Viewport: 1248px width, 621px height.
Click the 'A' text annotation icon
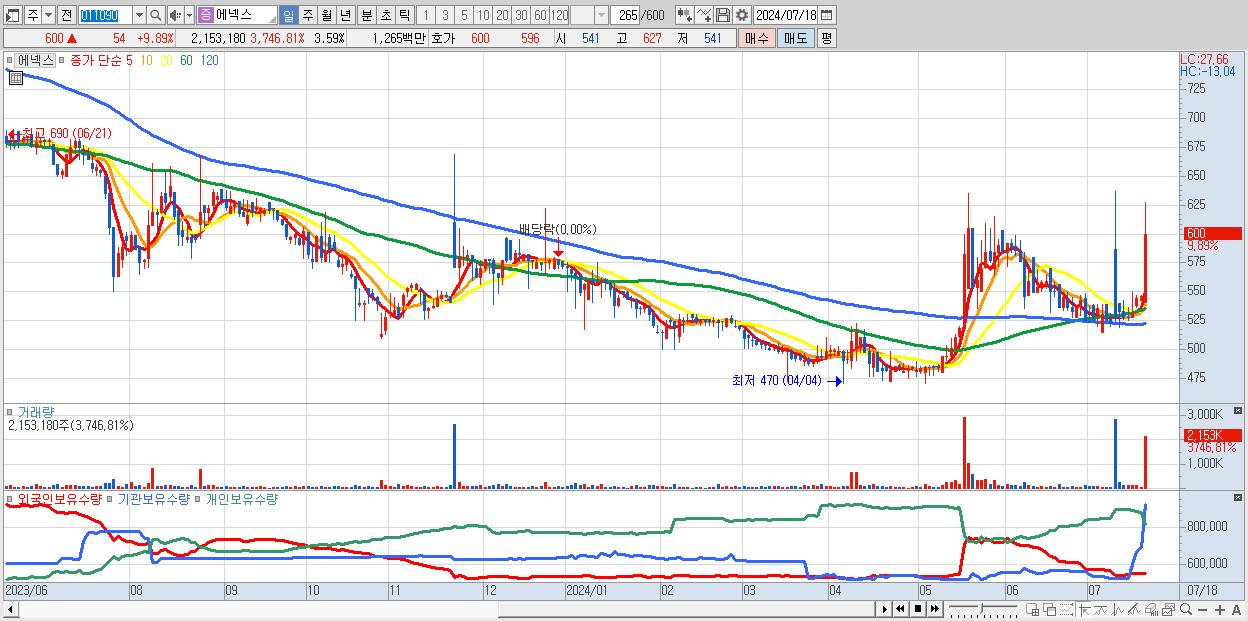coord(1236,609)
